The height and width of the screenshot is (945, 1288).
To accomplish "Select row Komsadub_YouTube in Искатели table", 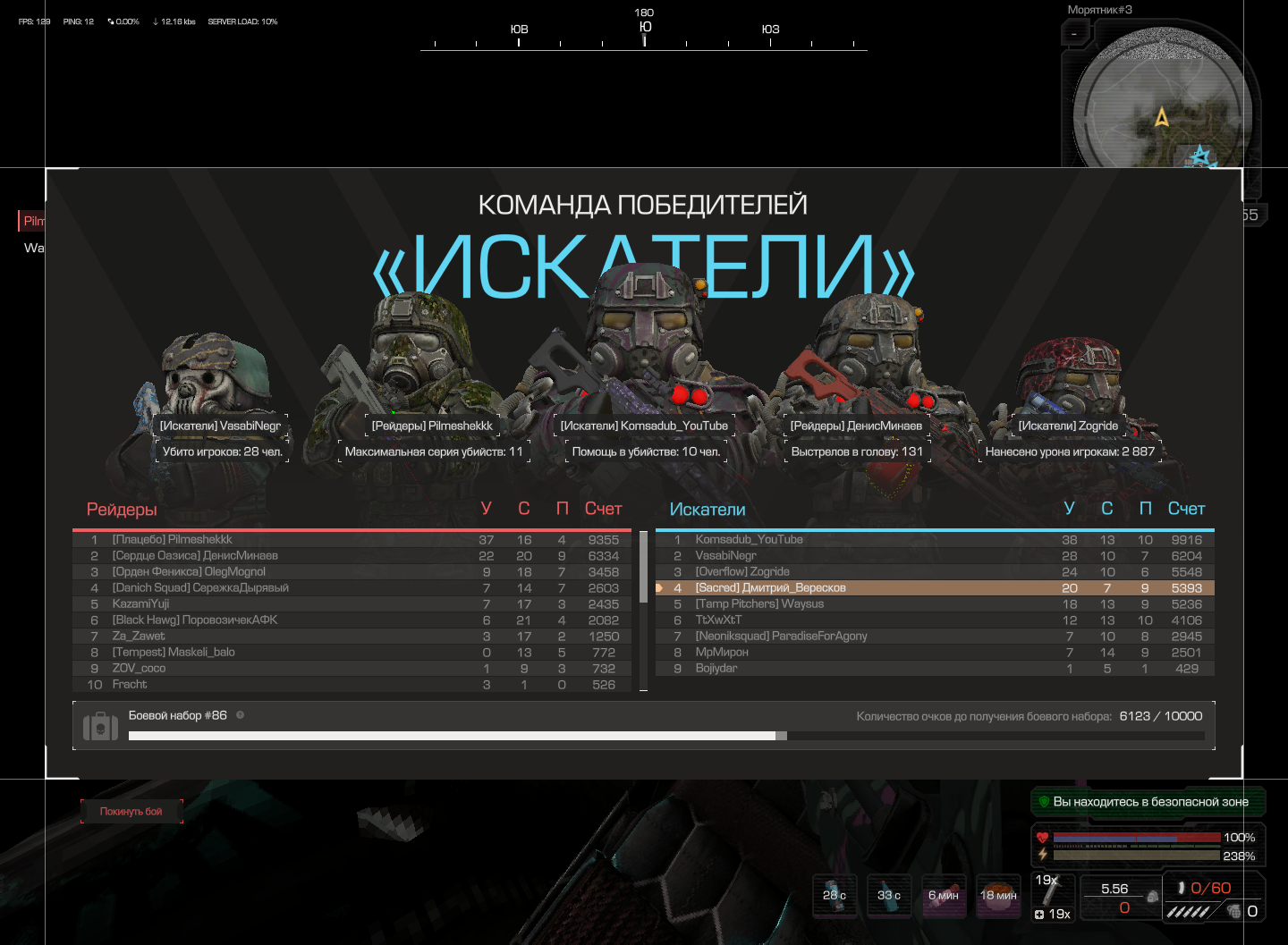I will click(x=935, y=540).
